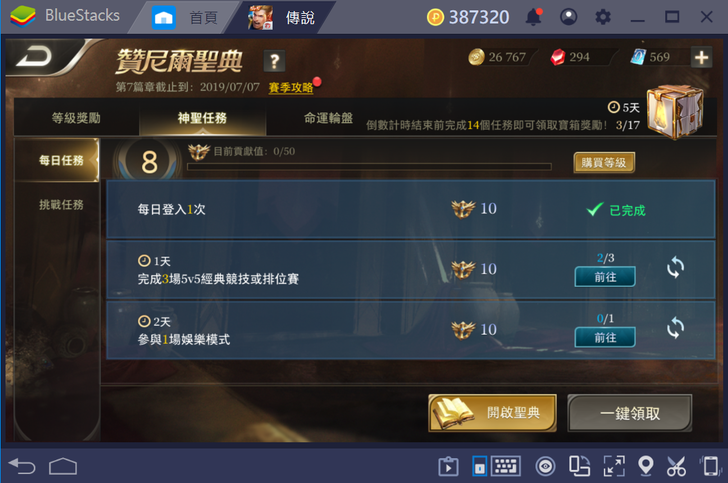Click the BlueStacks account profile icon
728x483 pixels.
(569, 17)
